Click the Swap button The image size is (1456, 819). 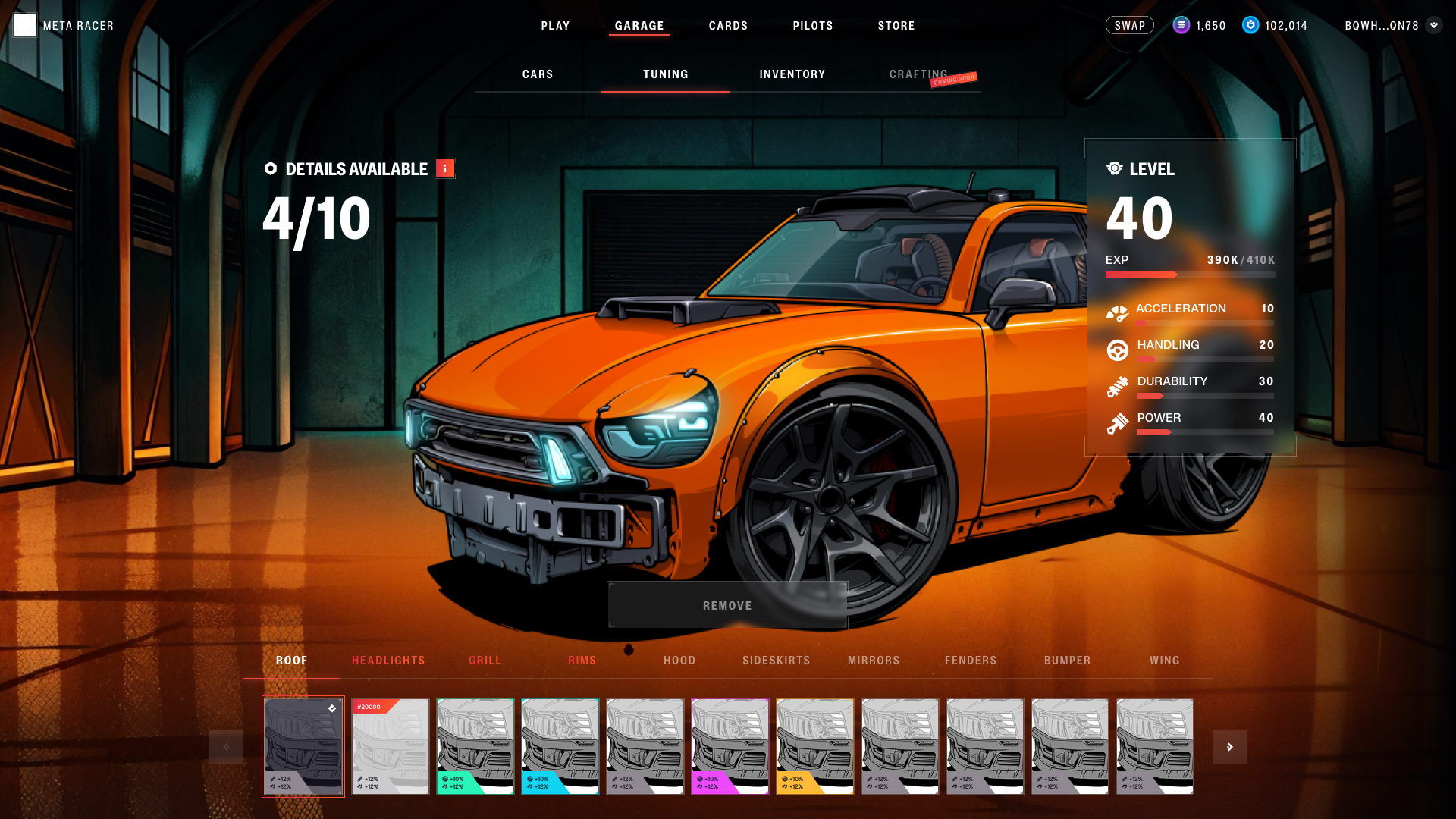coord(1129,25)
